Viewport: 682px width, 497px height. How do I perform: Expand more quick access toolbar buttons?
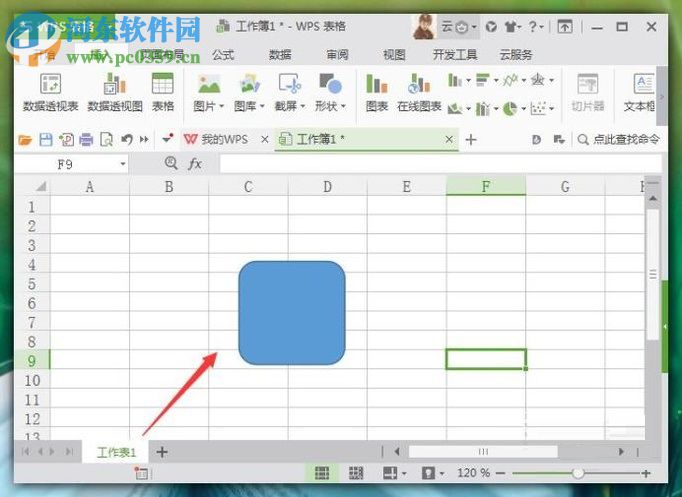[144, 140]
